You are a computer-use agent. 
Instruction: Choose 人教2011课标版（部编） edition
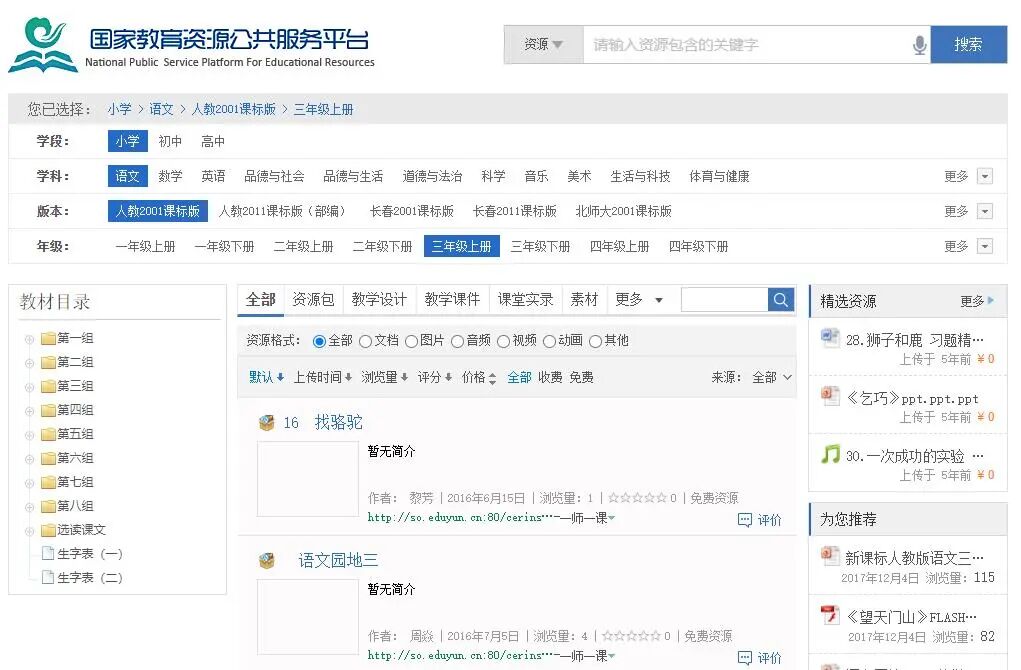pos(283,212)
